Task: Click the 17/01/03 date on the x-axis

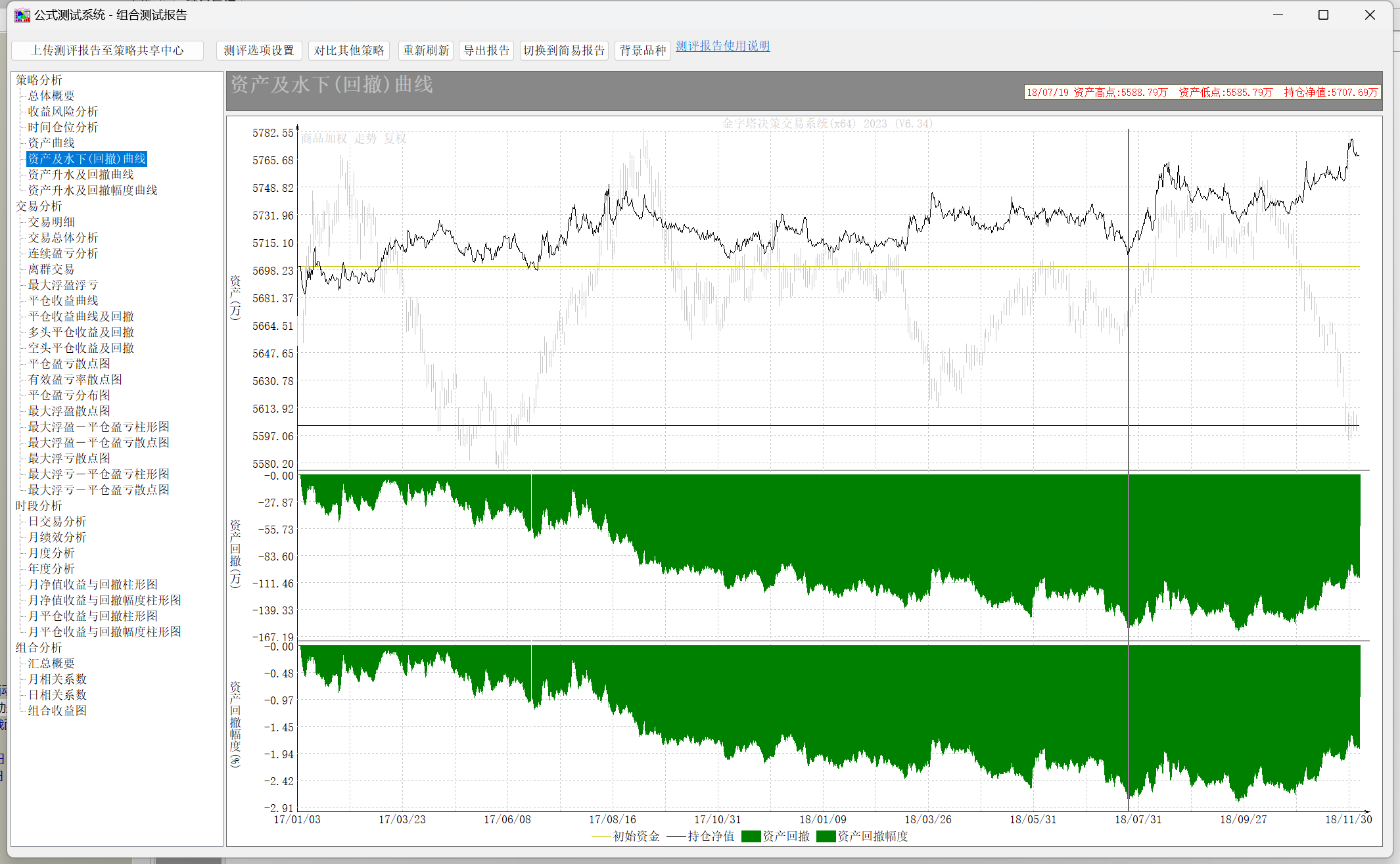Action: tap(297, 819)
